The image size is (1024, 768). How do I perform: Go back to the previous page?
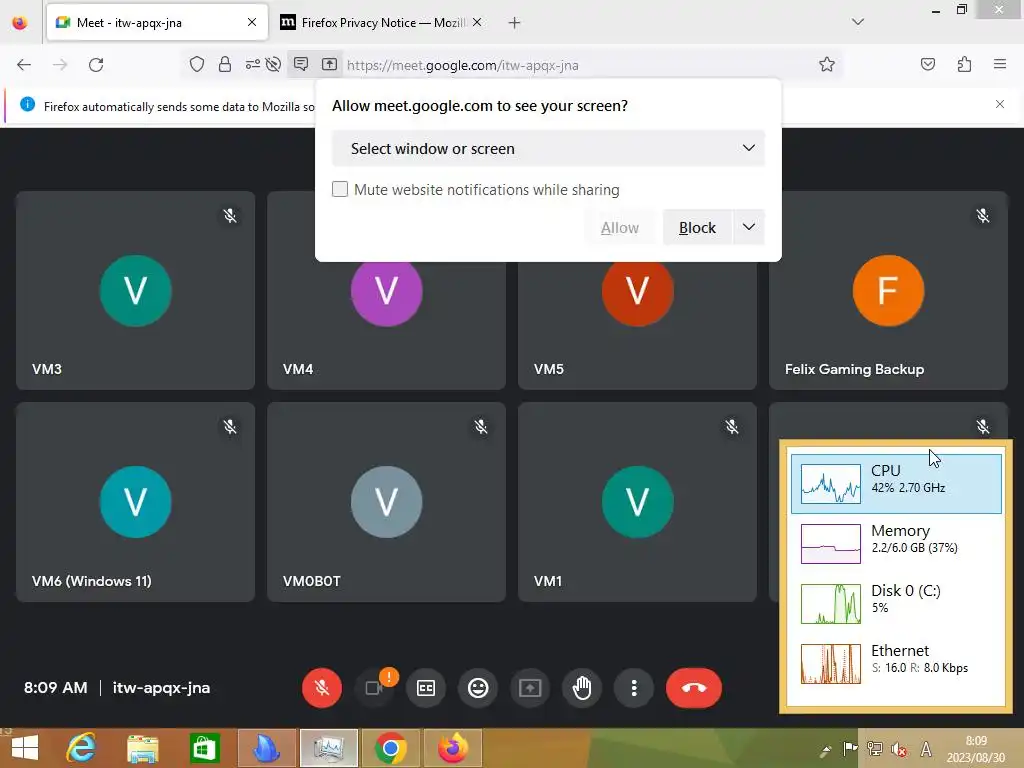coord(24,65)
